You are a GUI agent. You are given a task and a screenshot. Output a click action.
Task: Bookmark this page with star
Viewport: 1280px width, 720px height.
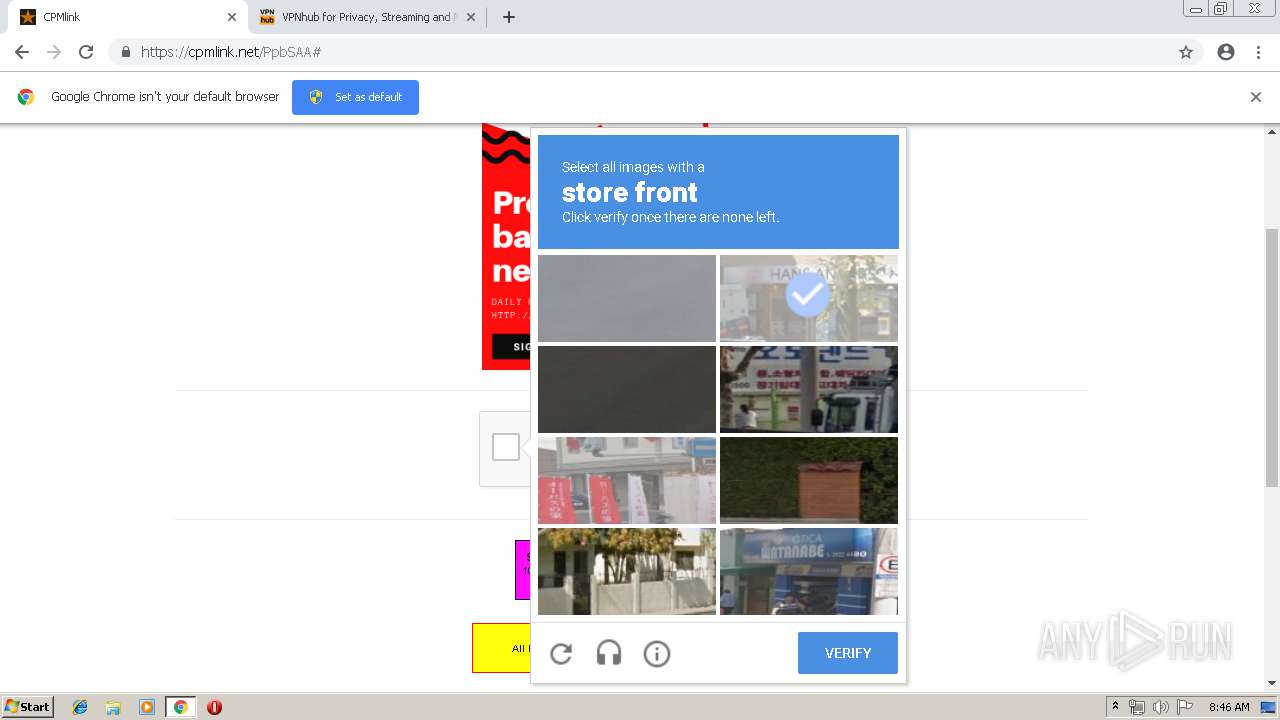click(x=1186, y=52)
